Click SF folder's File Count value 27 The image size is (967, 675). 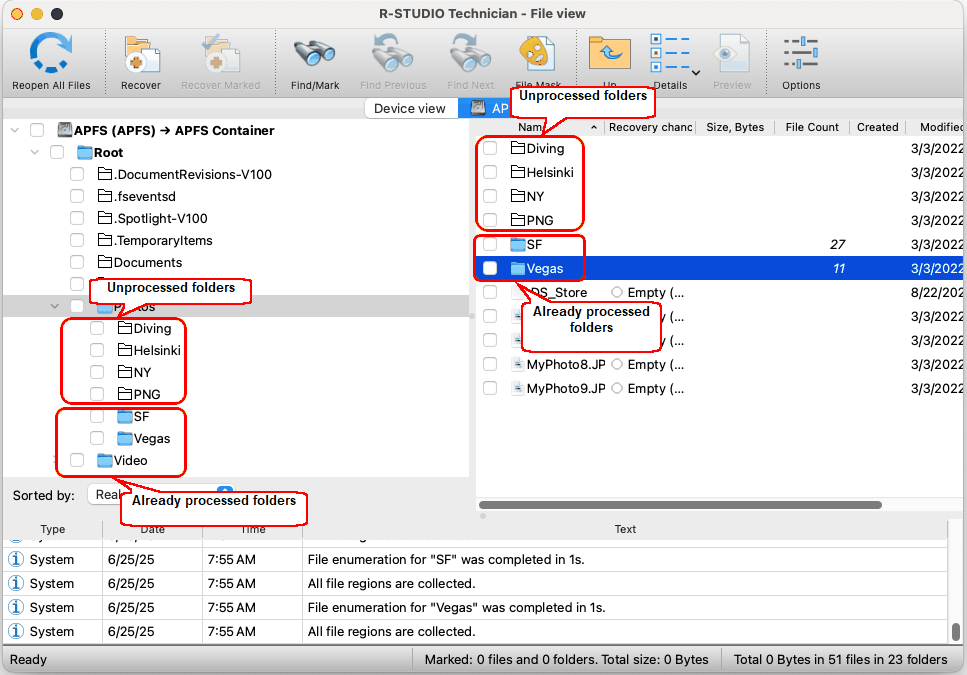837,245
